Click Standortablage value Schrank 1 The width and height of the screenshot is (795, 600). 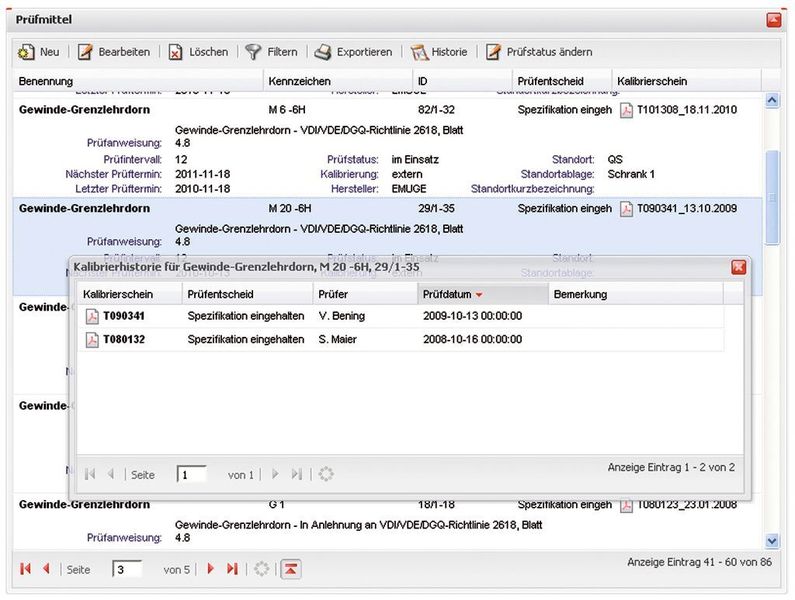pyautogui.click(x=631, y=174)
